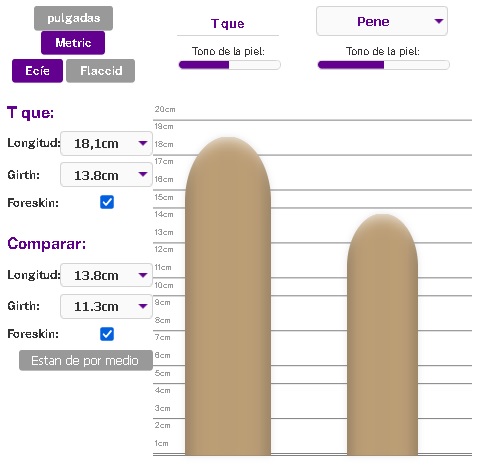Click the Estan de por medio button

point(86,360)
